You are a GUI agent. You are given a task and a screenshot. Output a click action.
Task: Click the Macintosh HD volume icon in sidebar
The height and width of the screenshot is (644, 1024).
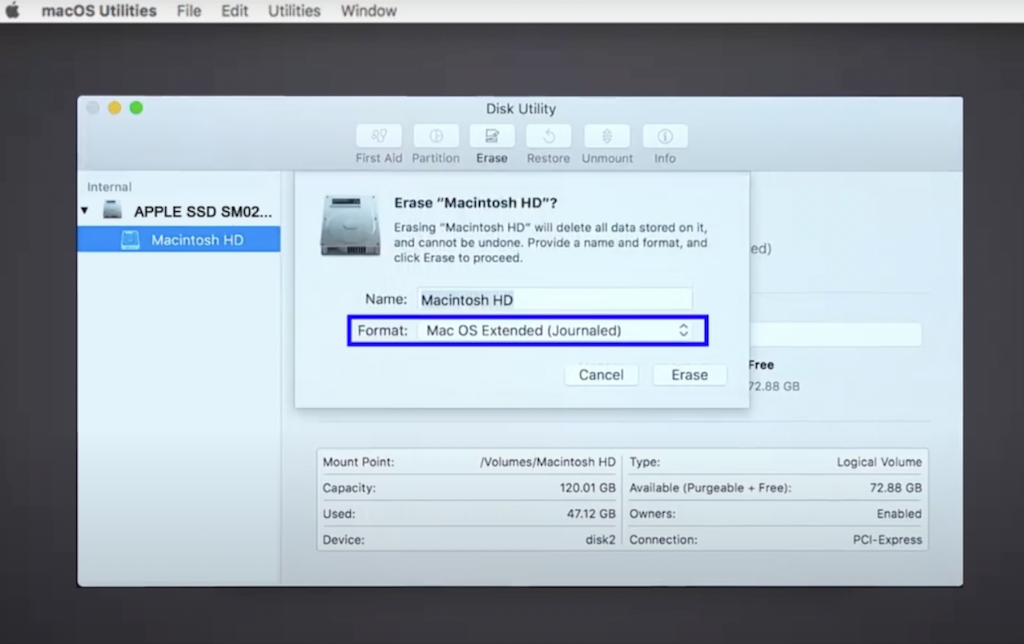(x=130, y=240)
